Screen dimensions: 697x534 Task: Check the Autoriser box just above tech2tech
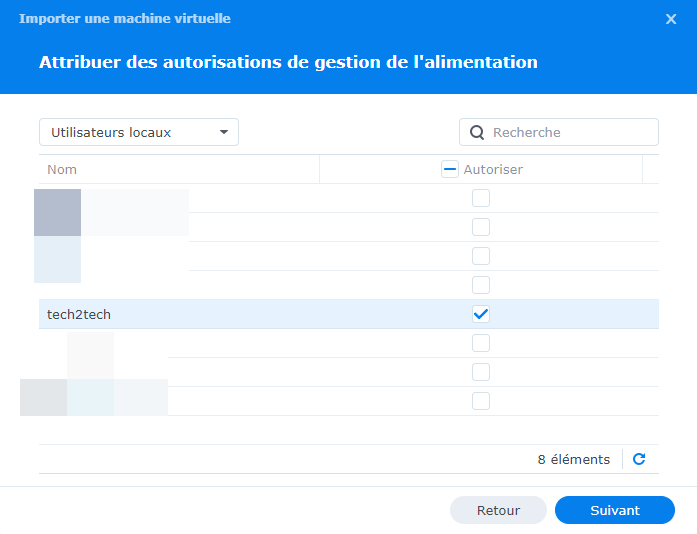[481, 285]
